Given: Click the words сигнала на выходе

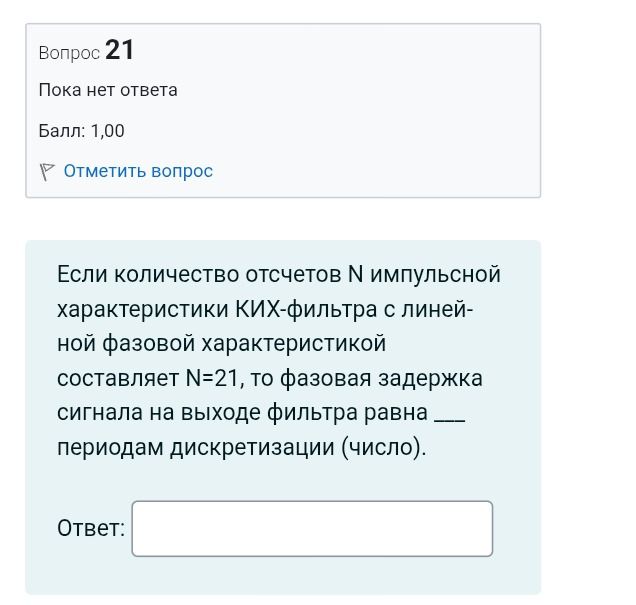Looking at the screenshot, I should (x=159, y=413).
